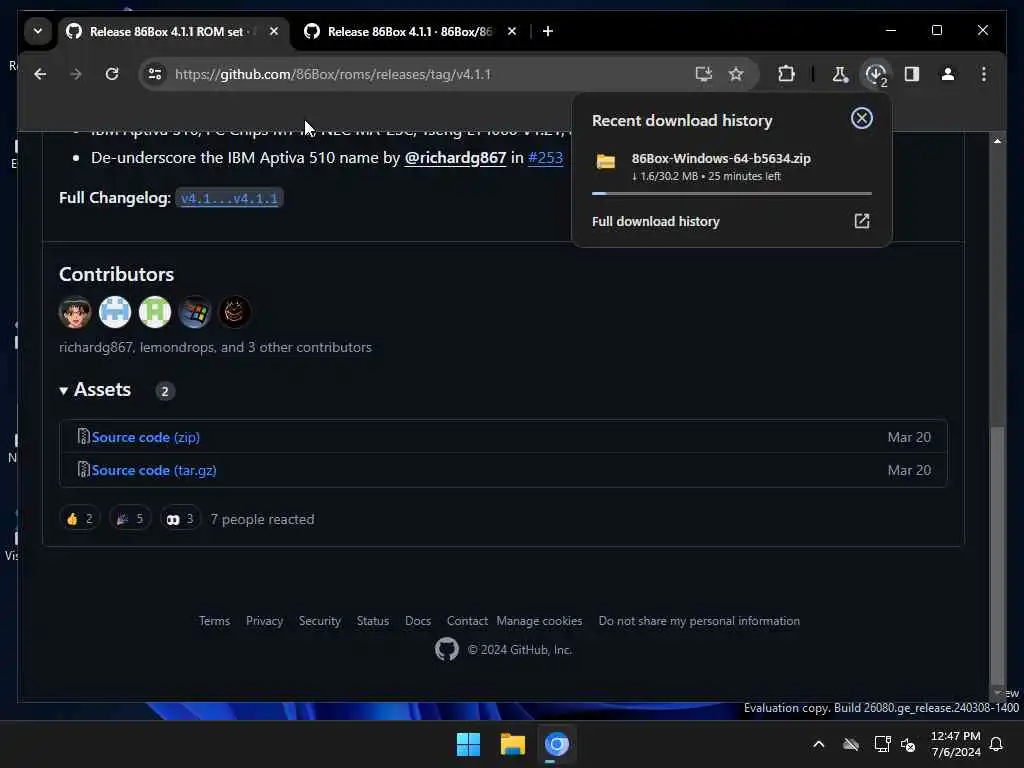Click the network tray icon
Screen dimensions: 1024x768
882,744
